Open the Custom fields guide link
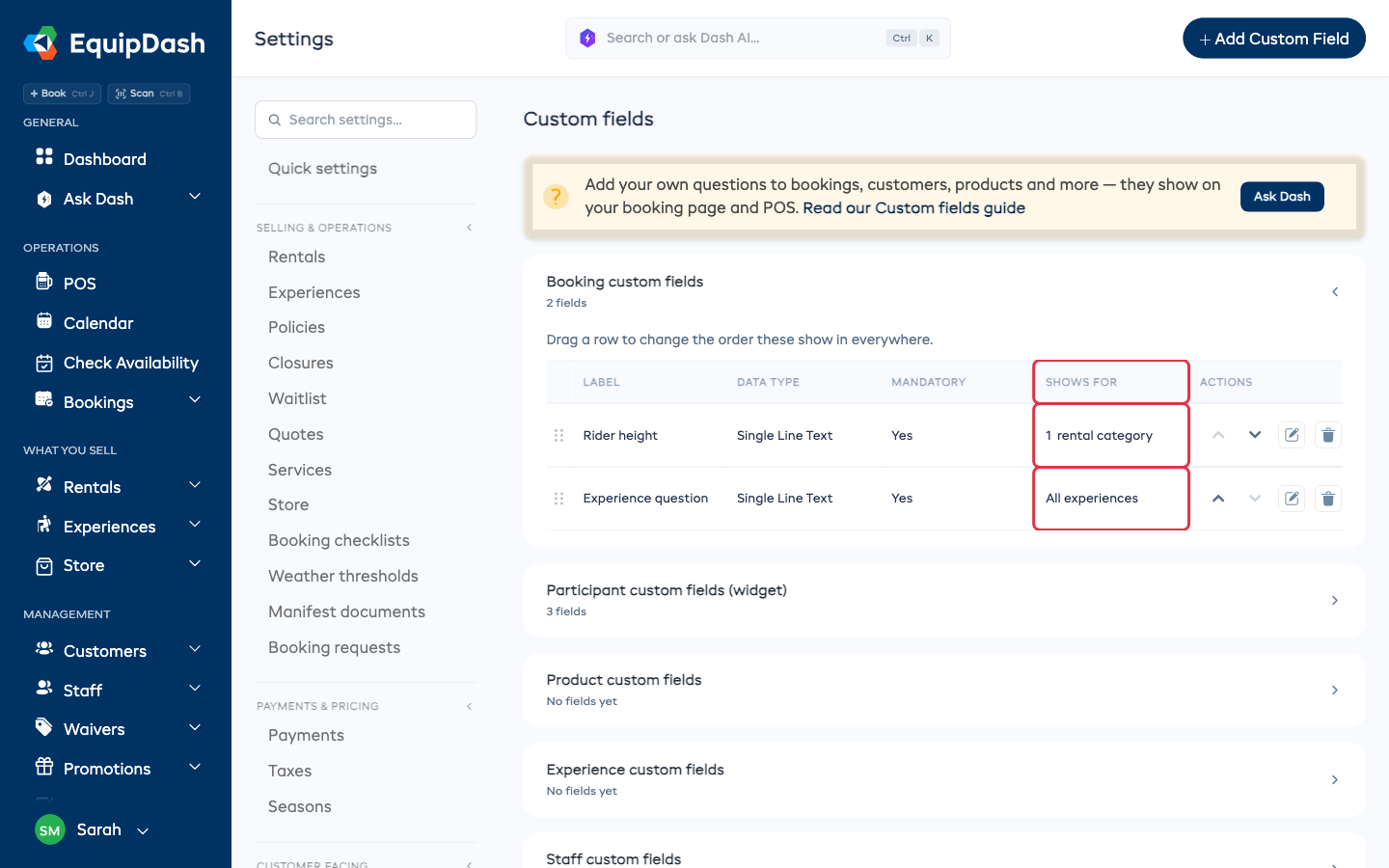Image resolution: width=1389 pixels, height=868 pixels. coord(913,208)
